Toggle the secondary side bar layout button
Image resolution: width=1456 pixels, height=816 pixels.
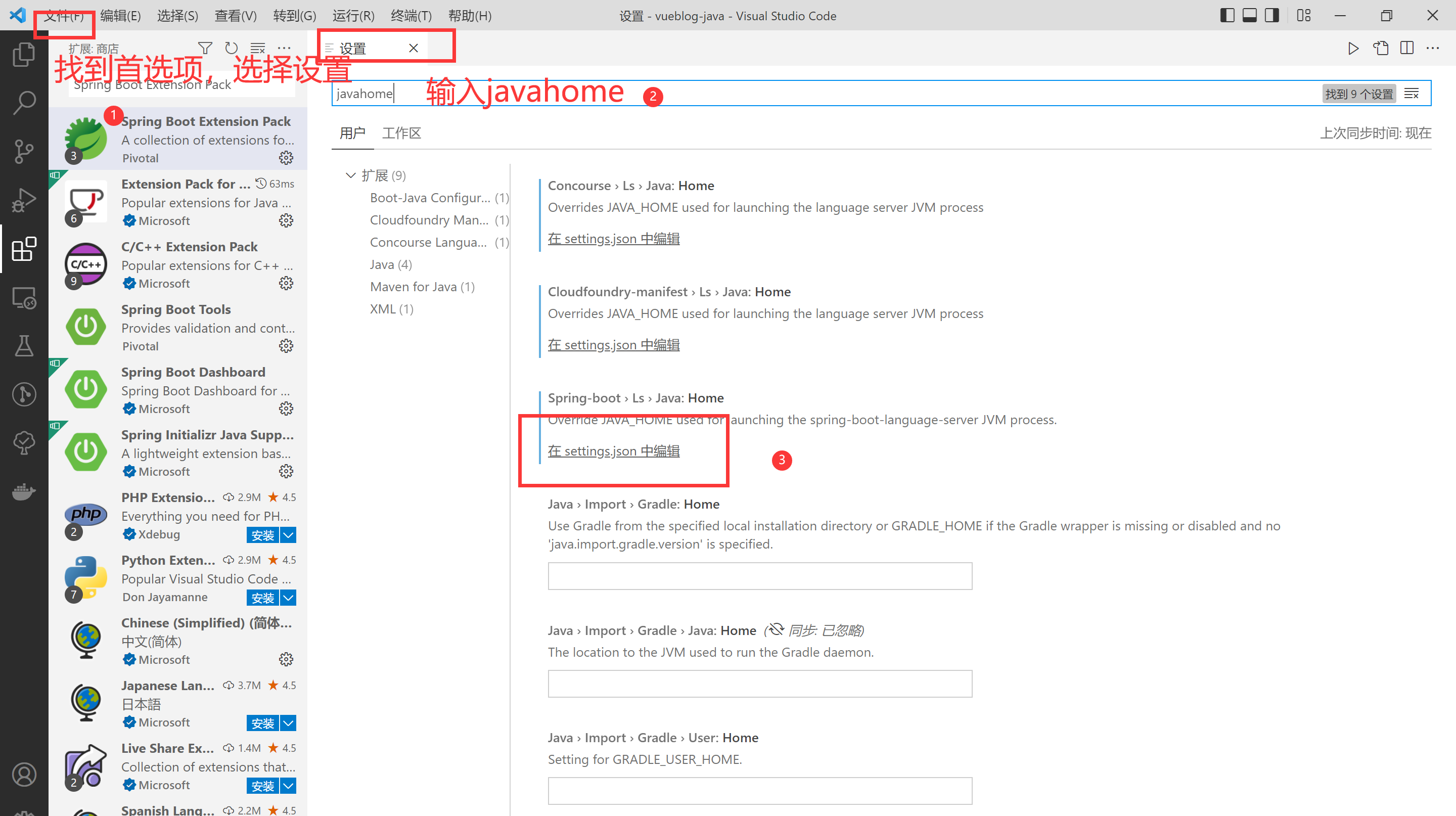(x=1272, y=15)
